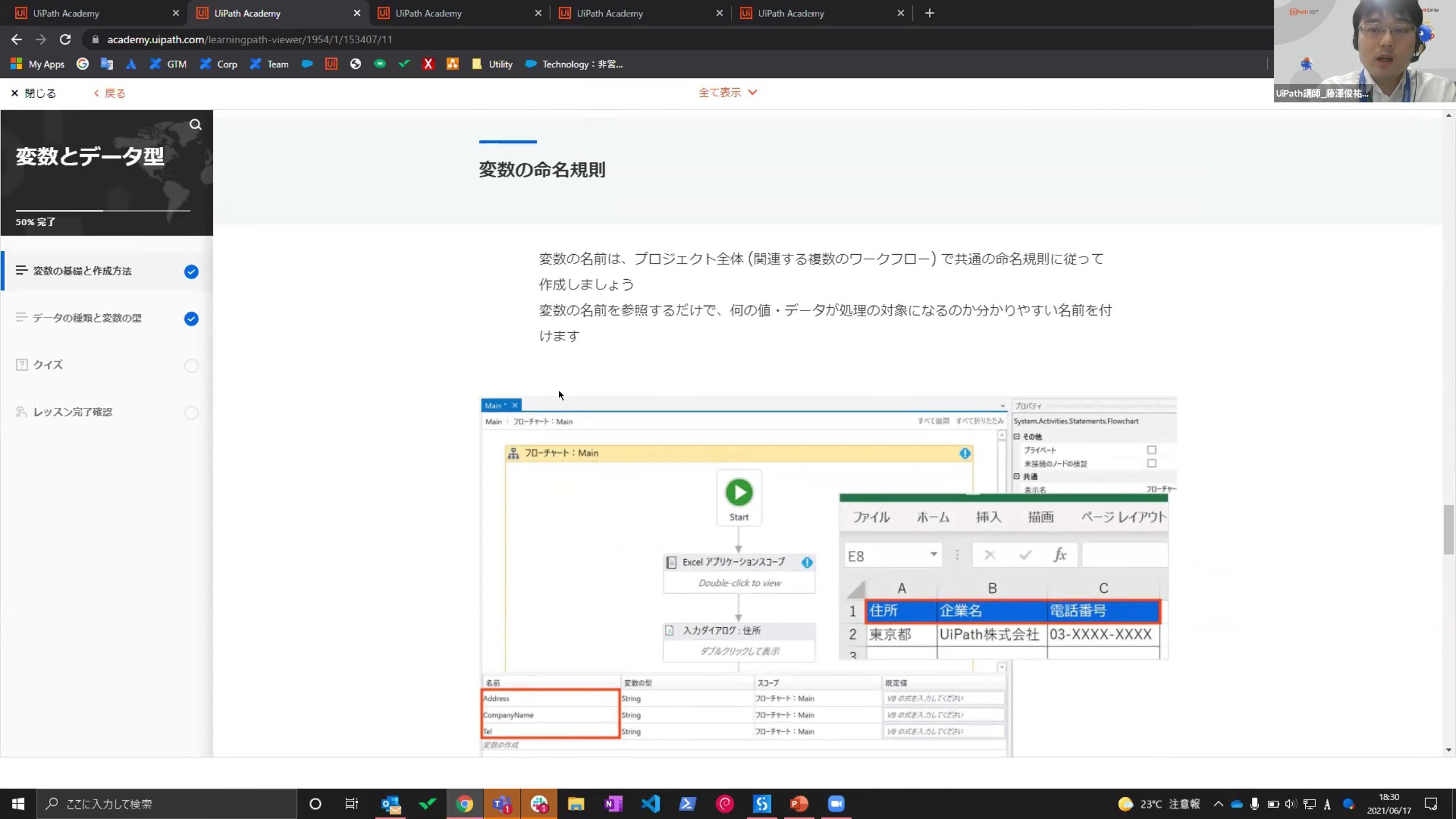Screen dimensions: 1456x819
Task: Click completed checkmark for 変数の基礎と作成方法
Action: coord(191,272)
